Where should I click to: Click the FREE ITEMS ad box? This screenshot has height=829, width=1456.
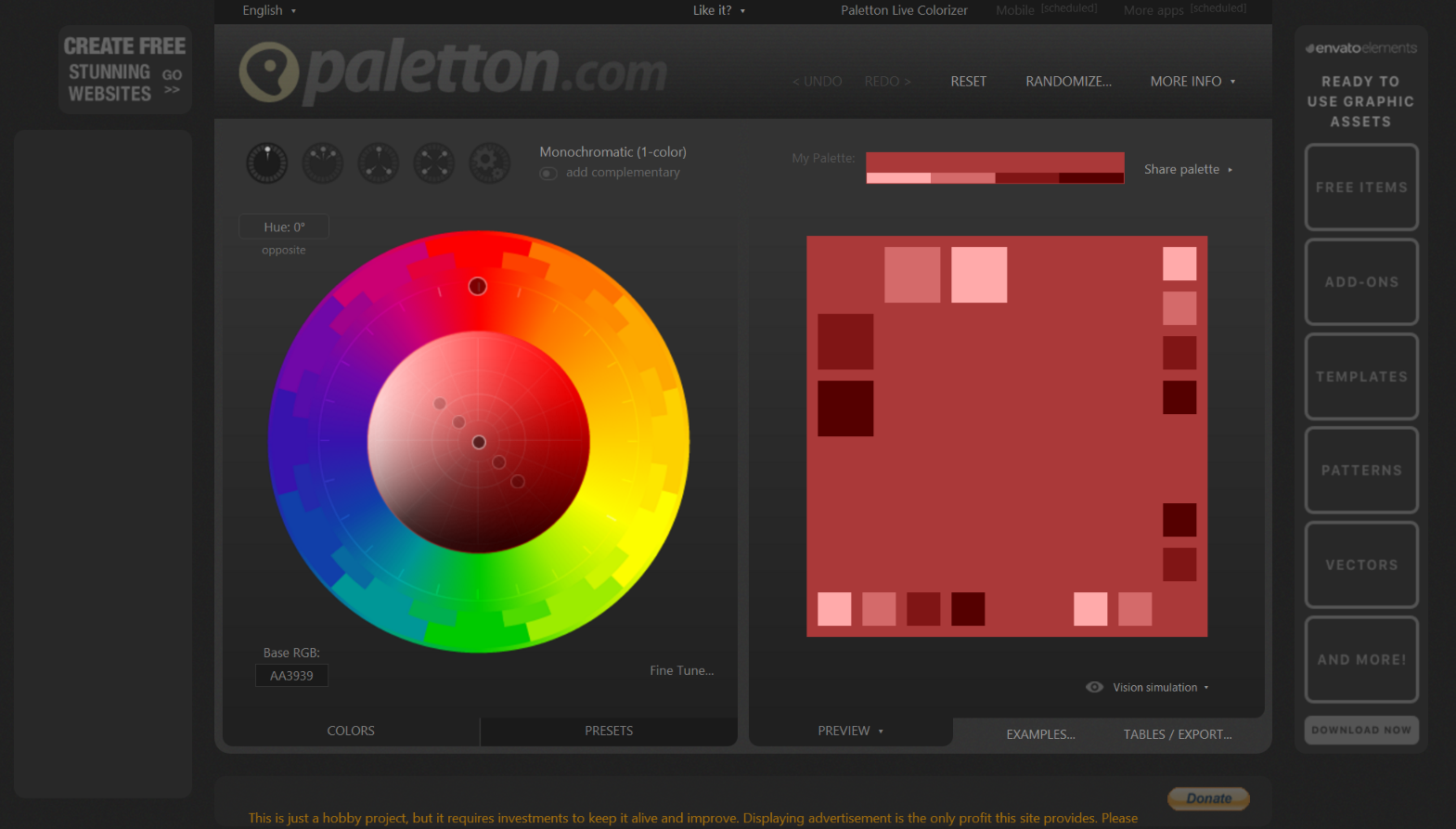1361,187
